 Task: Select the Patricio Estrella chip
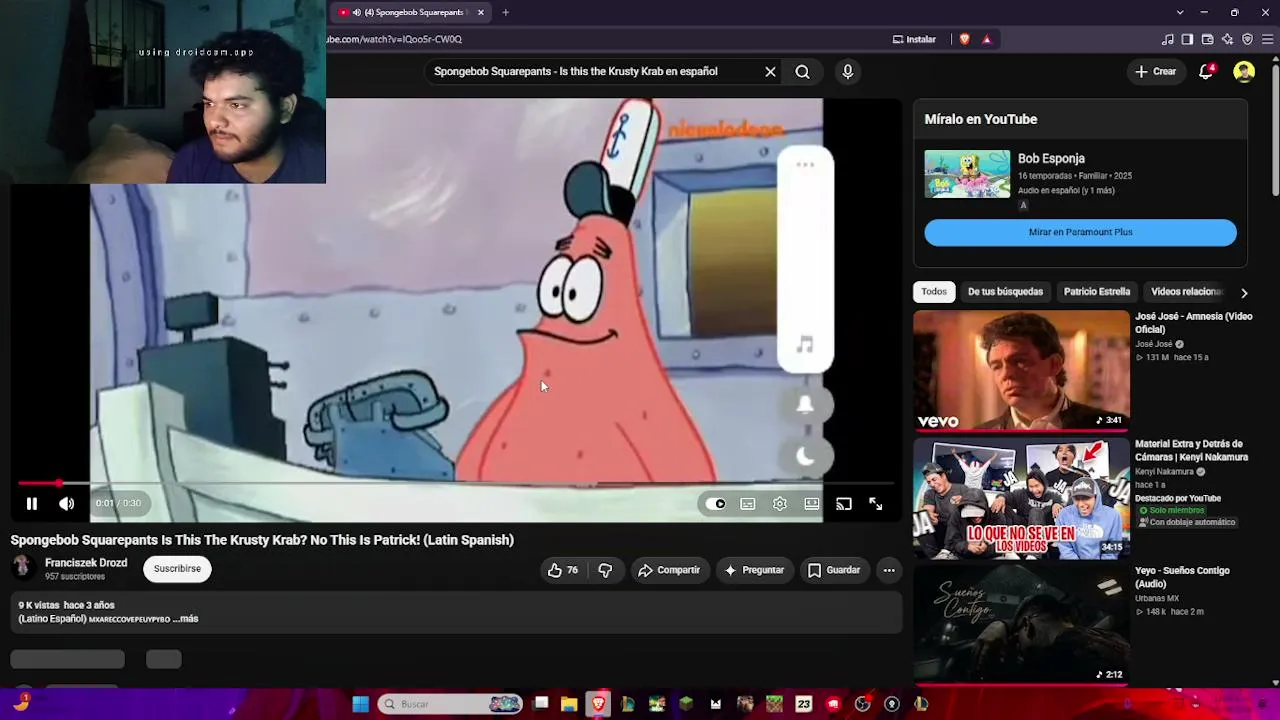(x=1097, y=292)
